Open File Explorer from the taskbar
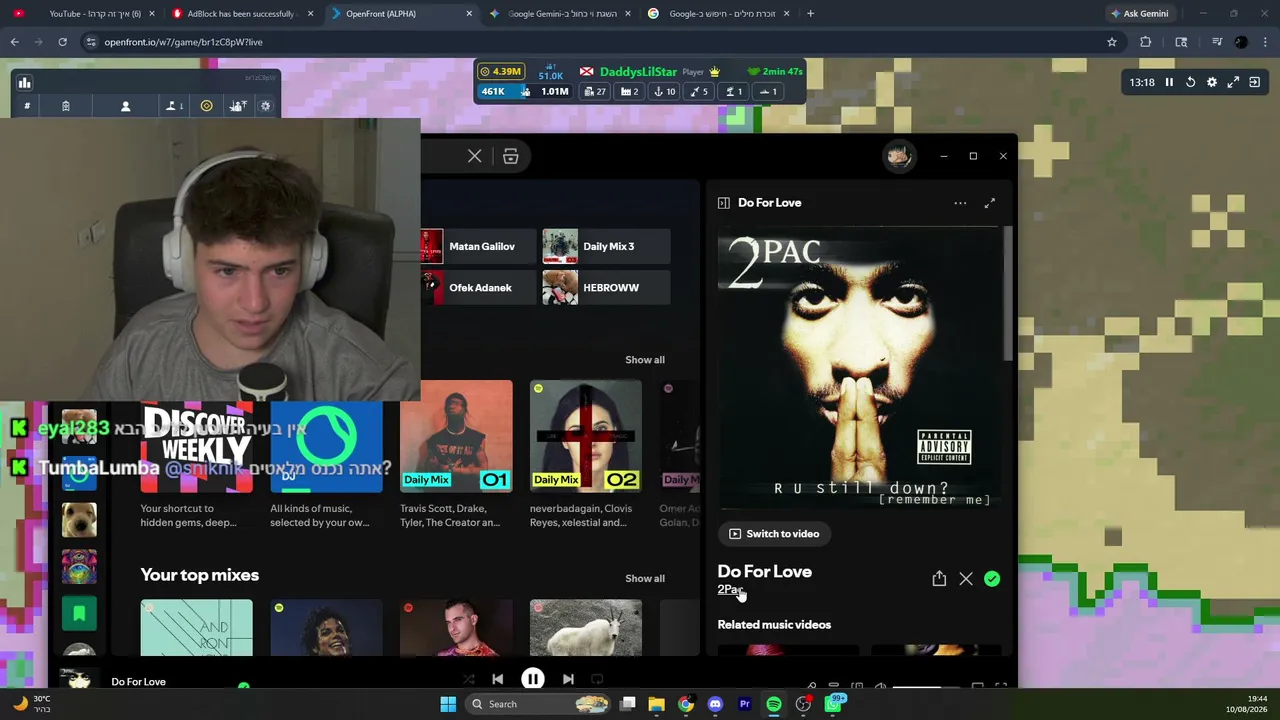Screen dimensions: 1280x720 coord(656,704)
